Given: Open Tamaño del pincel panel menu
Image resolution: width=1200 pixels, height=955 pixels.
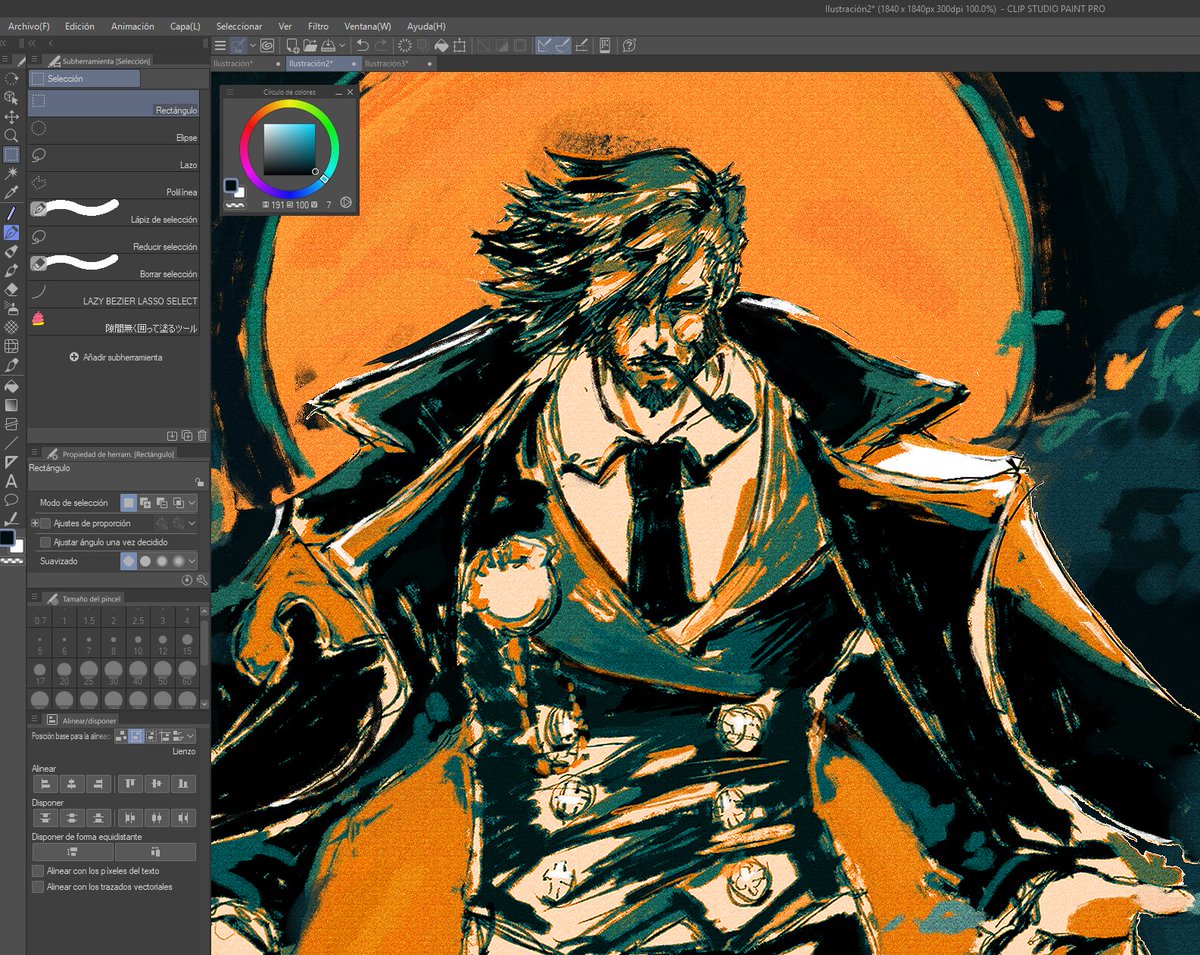Looking at the screenshot, I should [x=36, y=598].
